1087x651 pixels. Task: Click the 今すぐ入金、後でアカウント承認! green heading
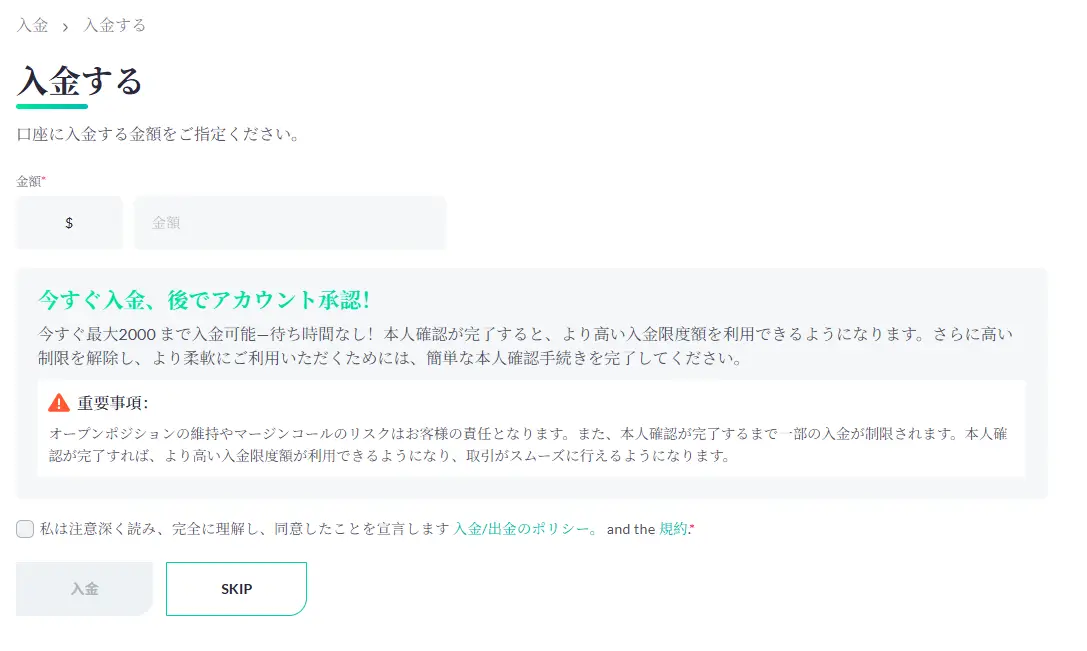(204, 299)
